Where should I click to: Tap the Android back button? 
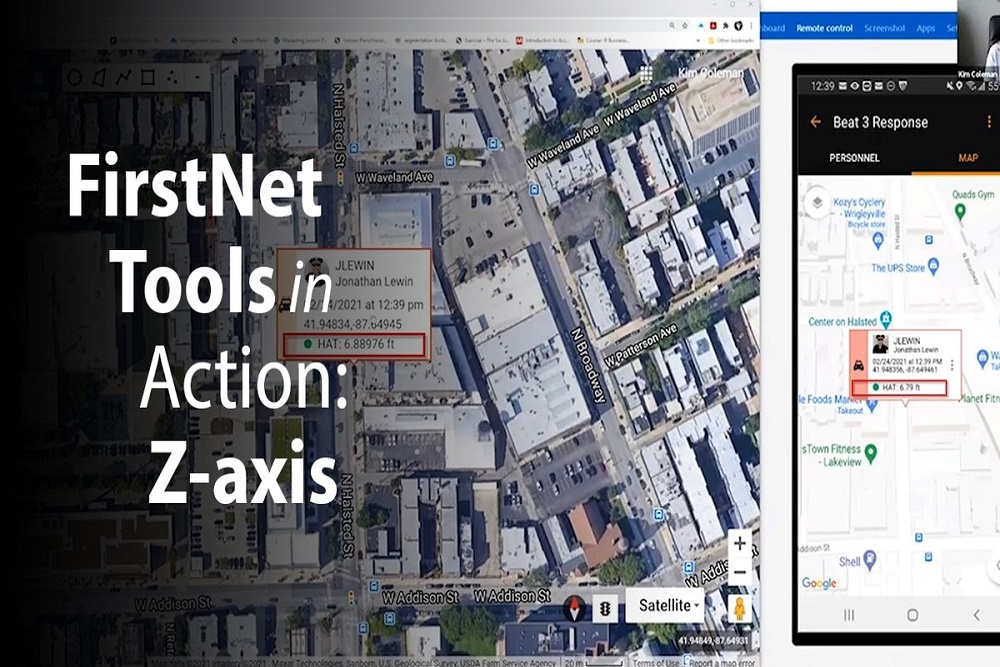tap(976, 615)
